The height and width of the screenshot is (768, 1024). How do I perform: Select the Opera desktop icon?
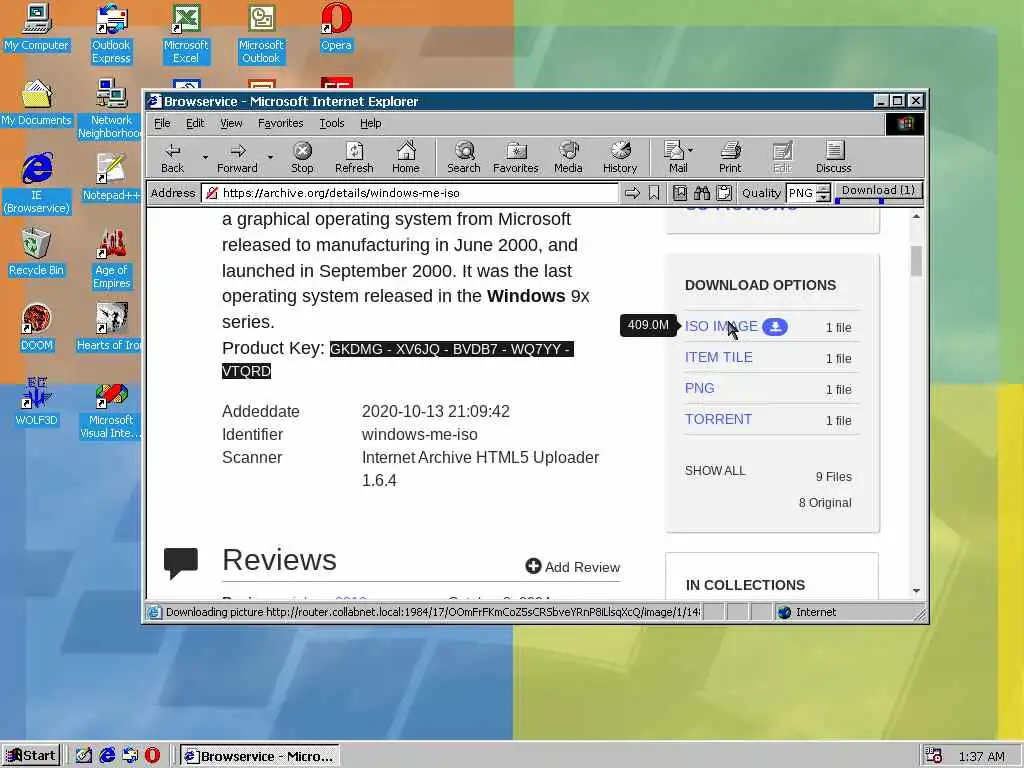click(x=336, y=27)
